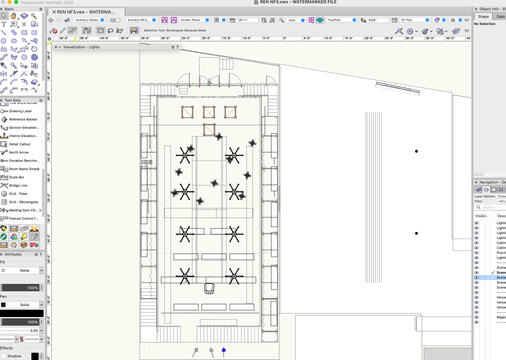Choose the Reference Marker tool
Viewport: 506px width, 360px height.
coord(20,119)
